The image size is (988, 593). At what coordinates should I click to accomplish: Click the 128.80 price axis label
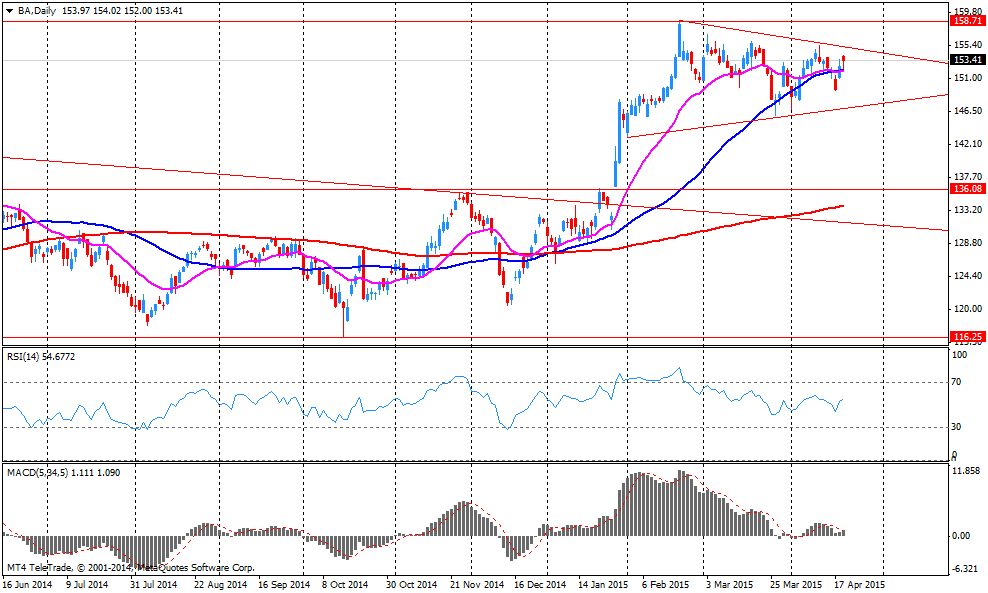click(x=968, y=243)
